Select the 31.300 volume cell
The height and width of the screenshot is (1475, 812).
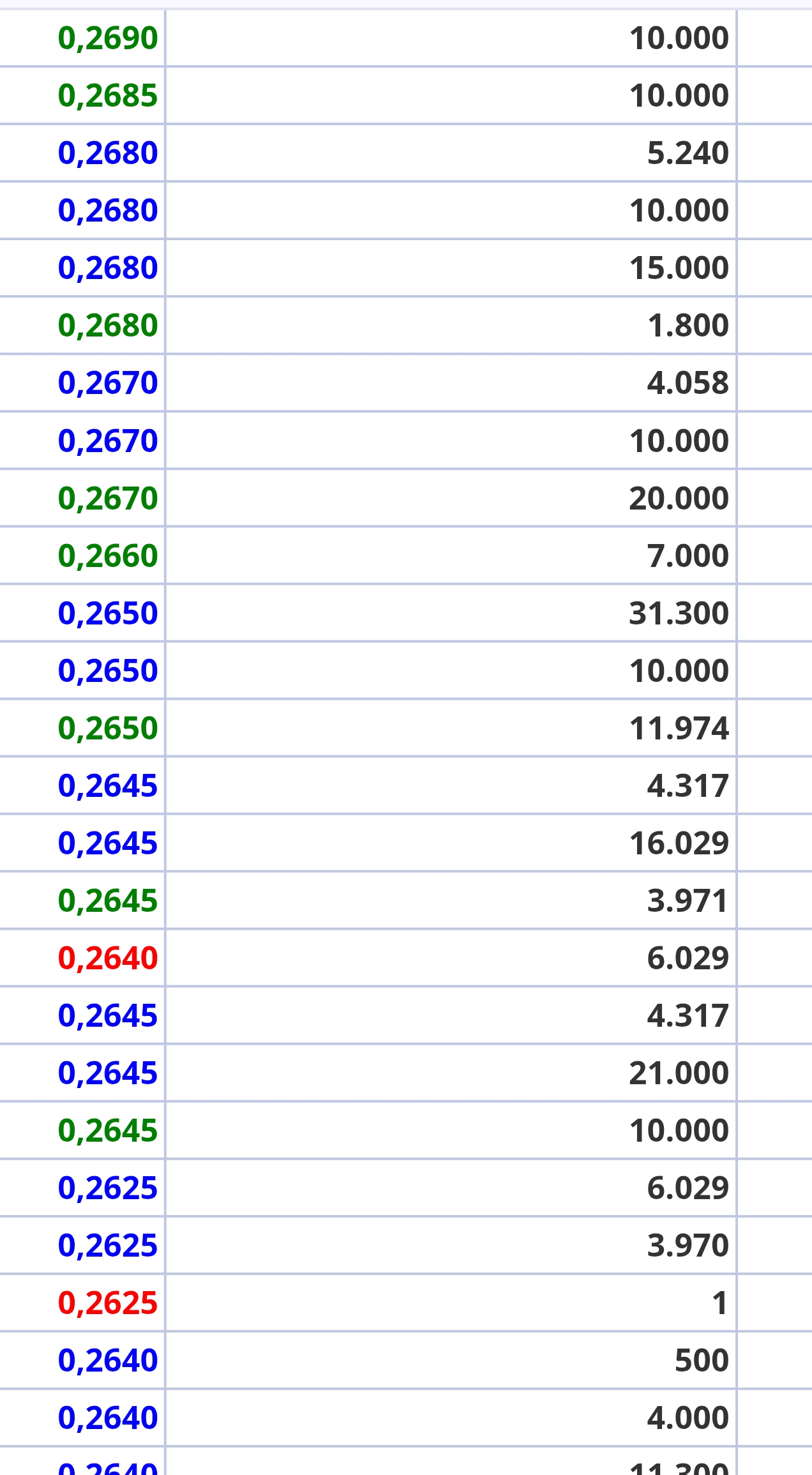point(679,613)
